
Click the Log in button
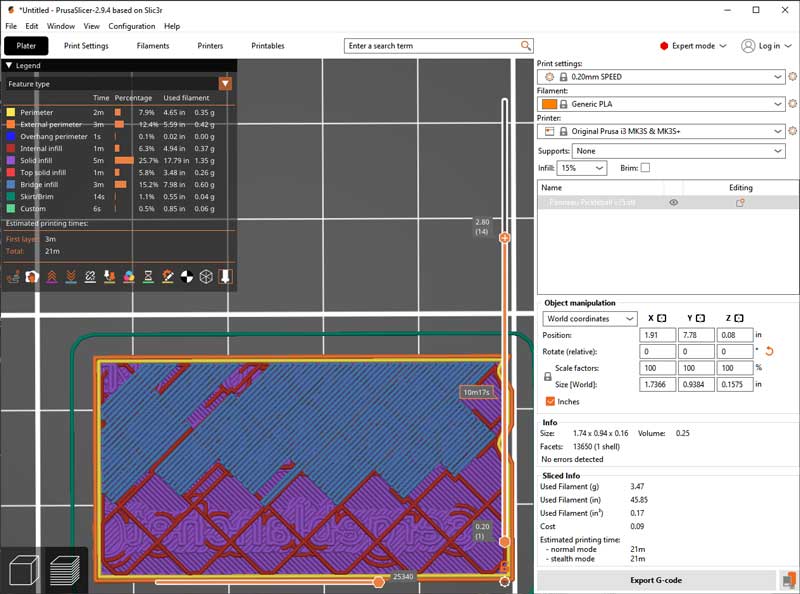pyautogui.click(x=769, y=46)
